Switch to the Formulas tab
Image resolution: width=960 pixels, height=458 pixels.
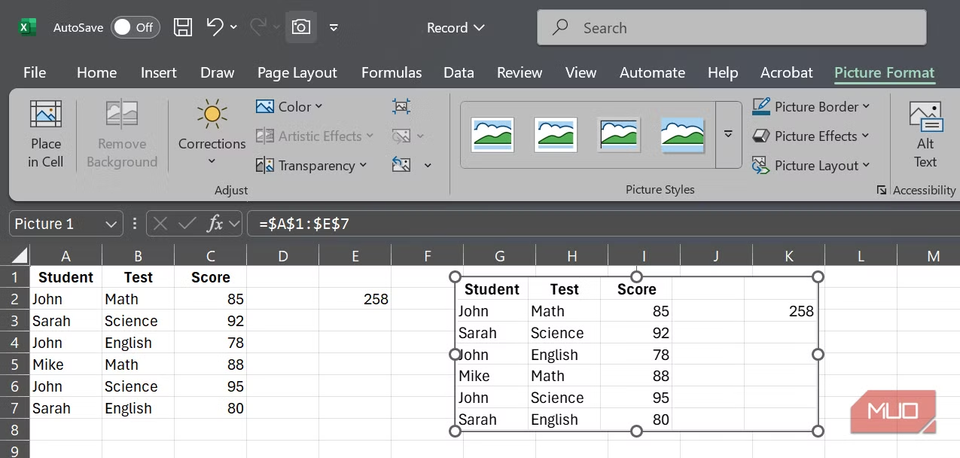(391, 72)
